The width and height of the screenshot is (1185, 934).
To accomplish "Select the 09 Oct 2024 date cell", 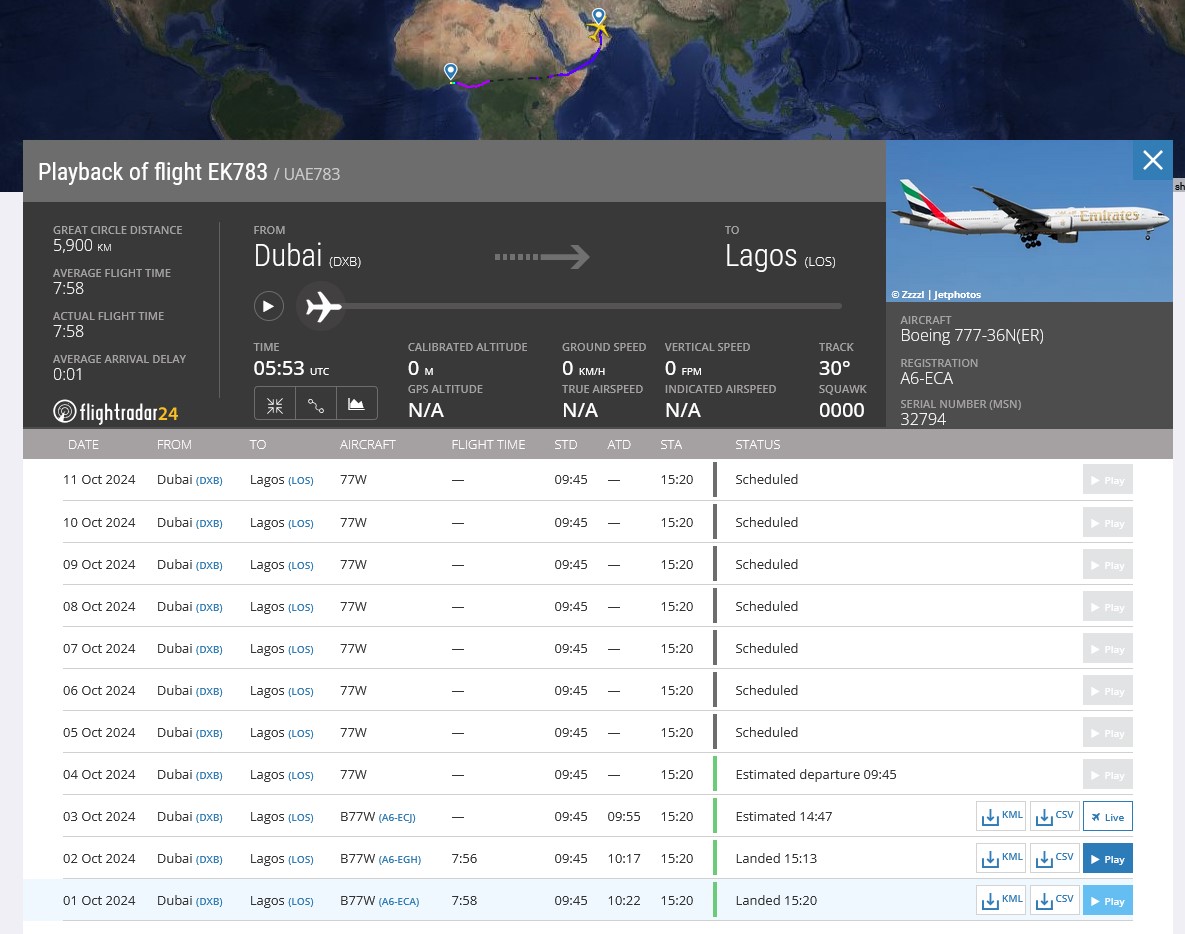I will [x=99, y=564].
